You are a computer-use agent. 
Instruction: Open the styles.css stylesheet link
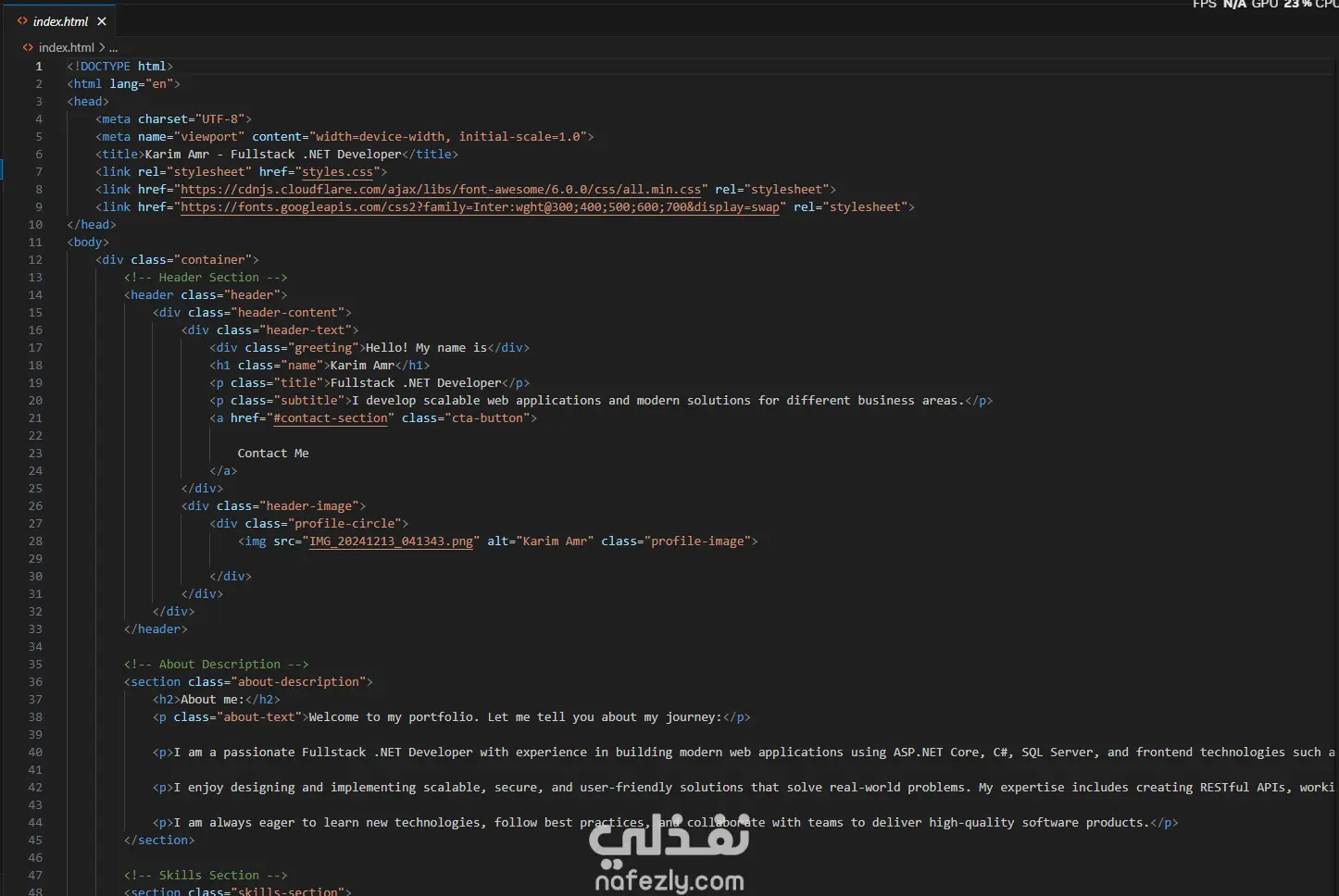pyautogui.click(x=337, y=172)
